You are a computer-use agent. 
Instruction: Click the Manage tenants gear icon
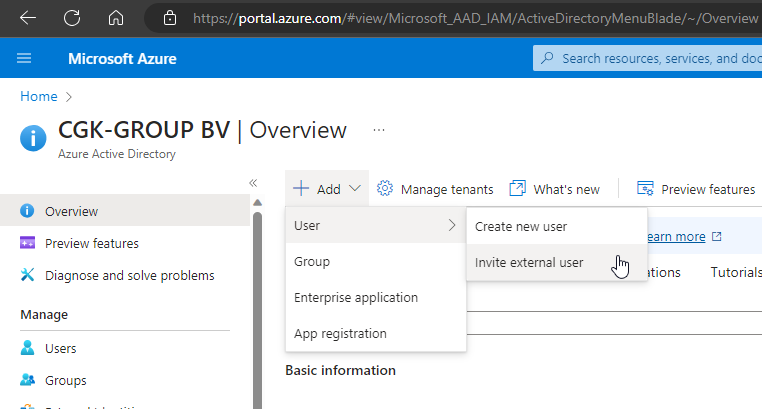pos(385,188)
